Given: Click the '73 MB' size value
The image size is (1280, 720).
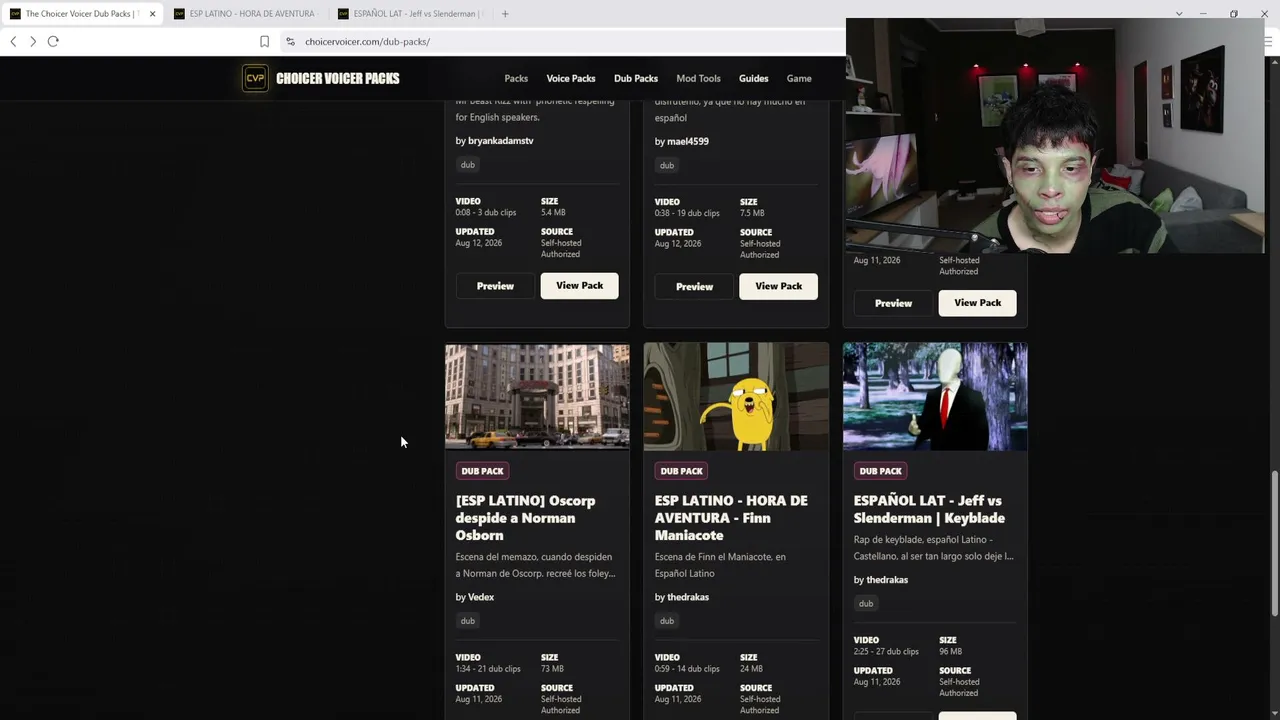Looking at the screenshot, I should coord(552,669).
